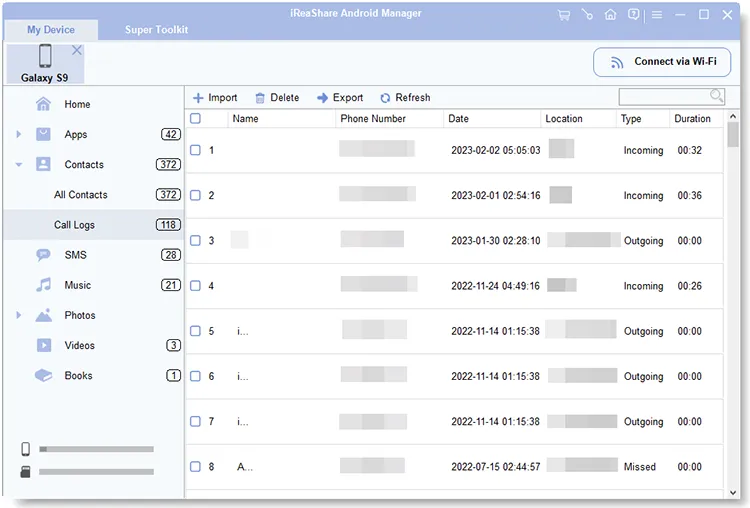Click the Photos mountain icon in sidebar
The height and width of the screenshot is (508, 750).
[44, 315]
